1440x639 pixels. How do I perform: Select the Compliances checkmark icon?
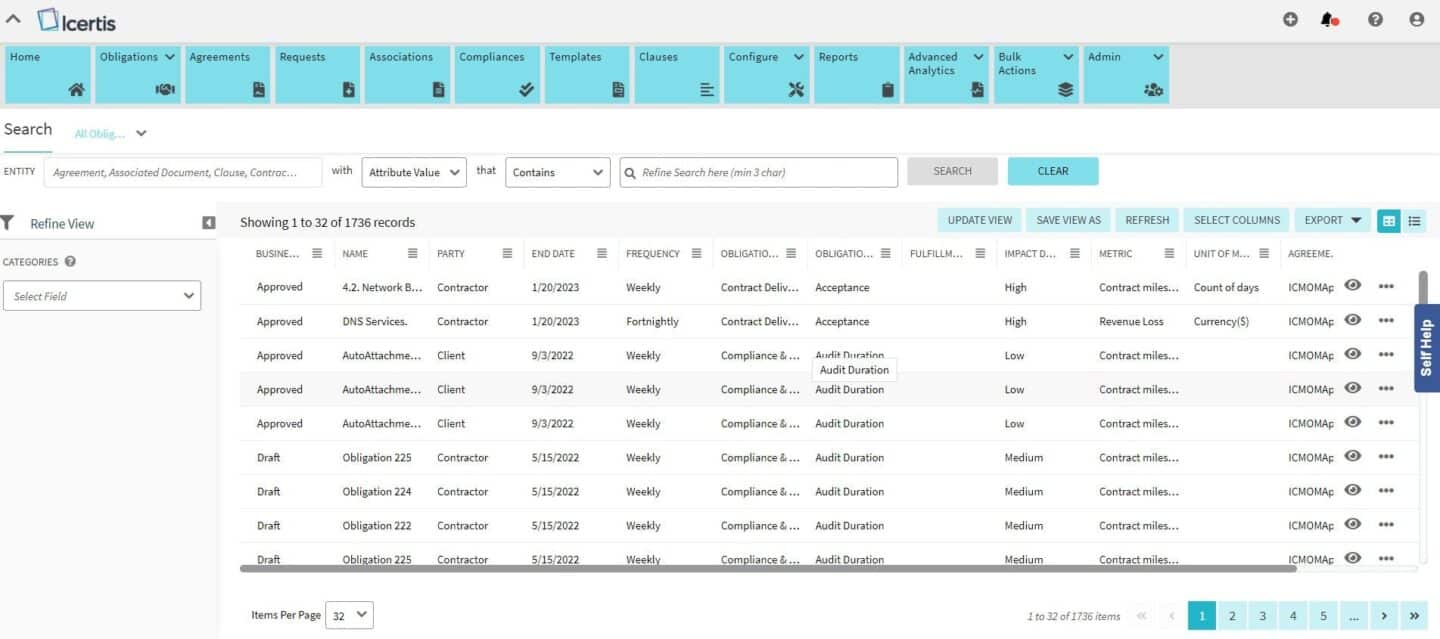click(x=527, y=89)
